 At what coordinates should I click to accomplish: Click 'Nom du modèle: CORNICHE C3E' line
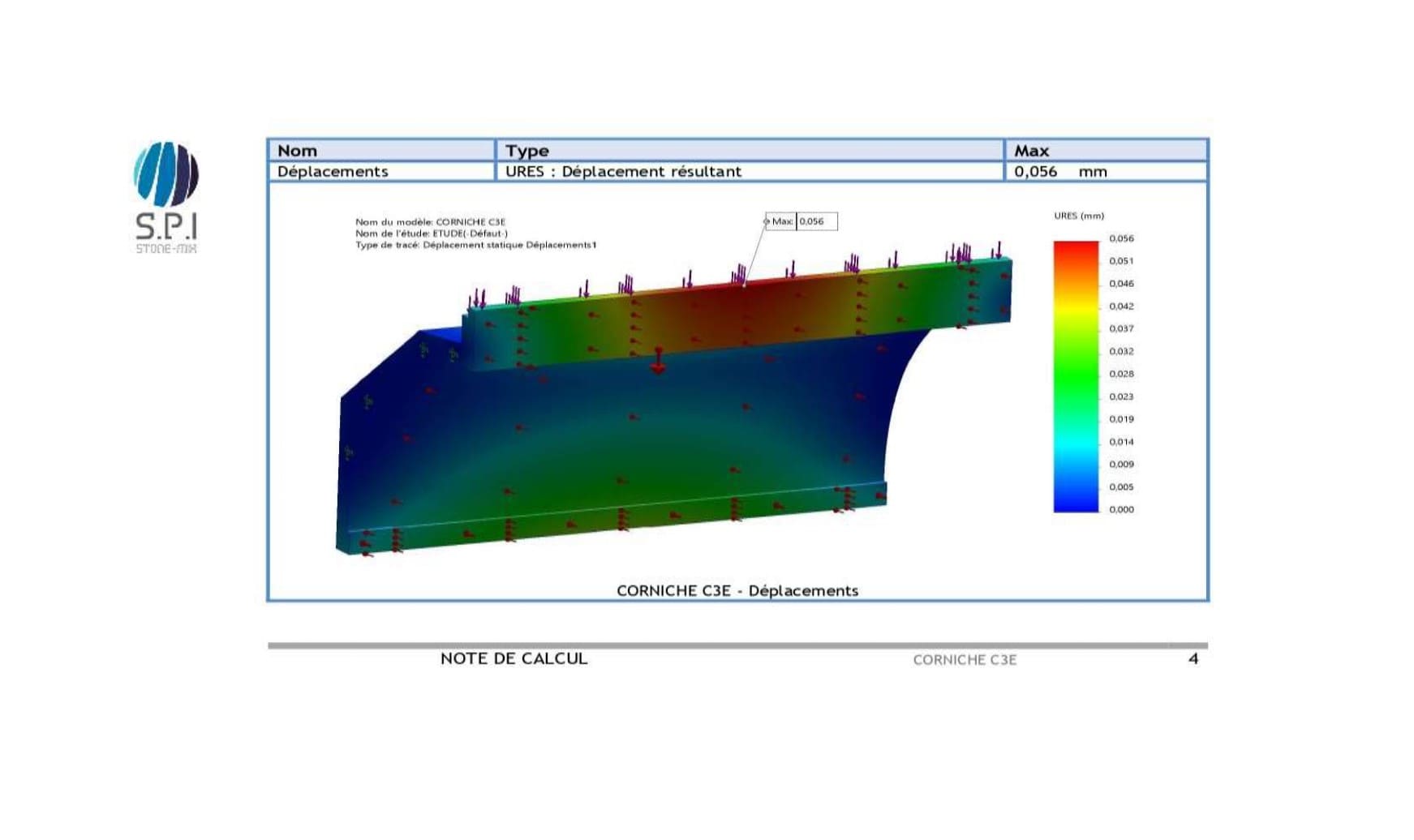pyautogui.click(x=430, y=222)
